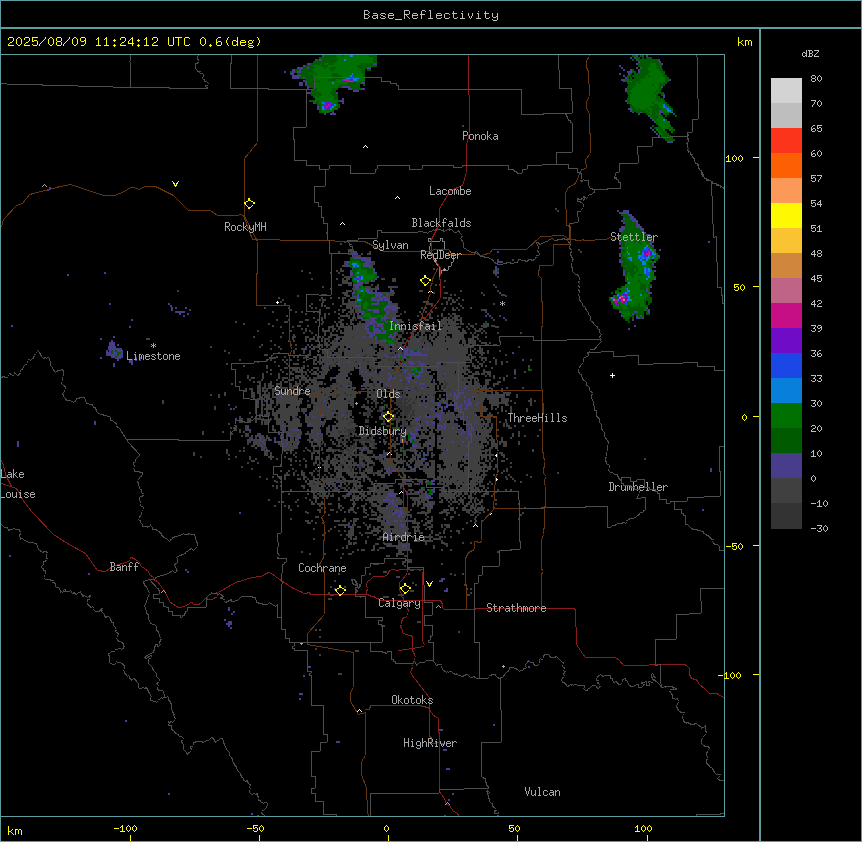The height and width of the screenshot is (842, 862).
Task: Click the Strathmore town label
Action: click(516, 608)
